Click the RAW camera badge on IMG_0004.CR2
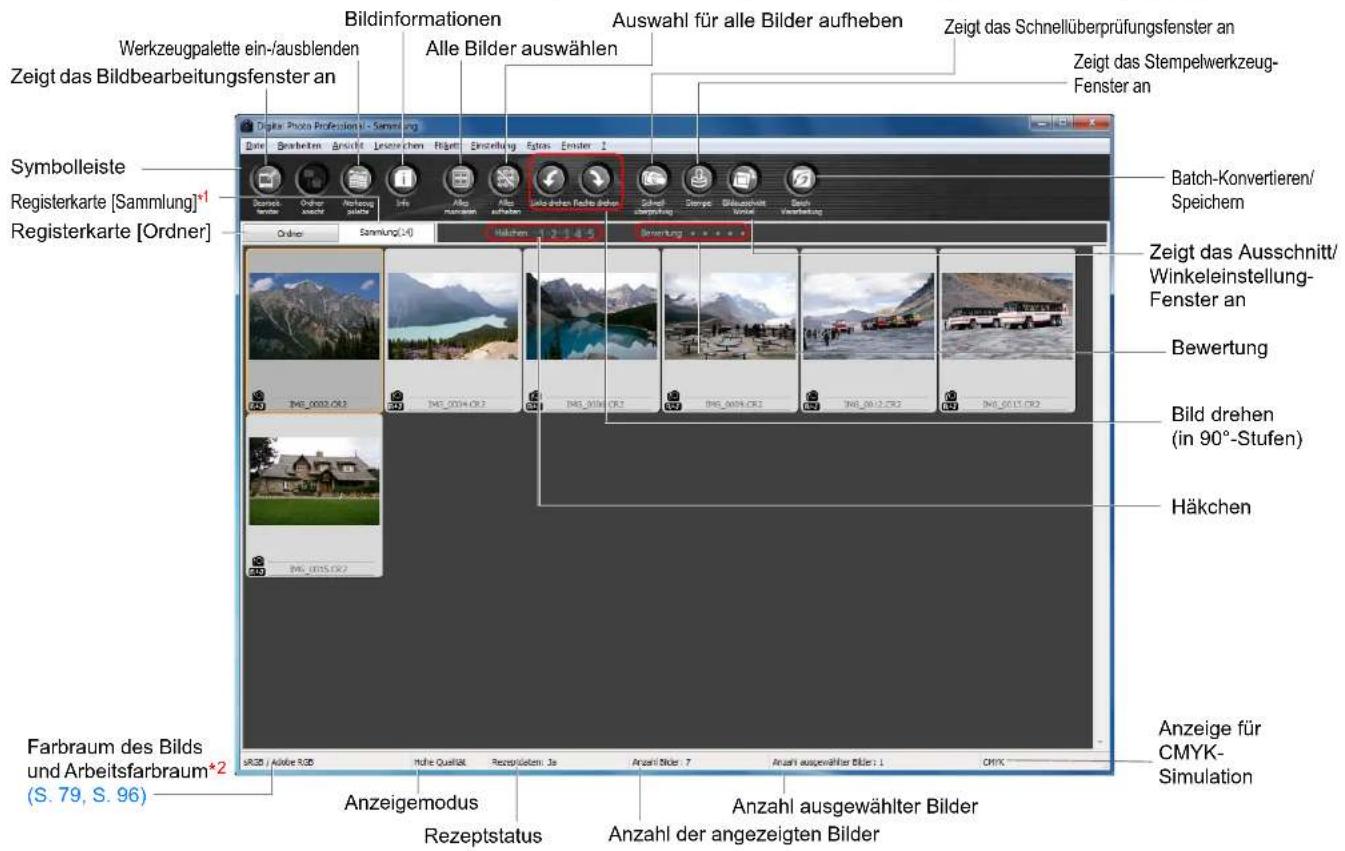Image resolution: width=1345 pixels, height=851 pixels. [x=394, y=401]
